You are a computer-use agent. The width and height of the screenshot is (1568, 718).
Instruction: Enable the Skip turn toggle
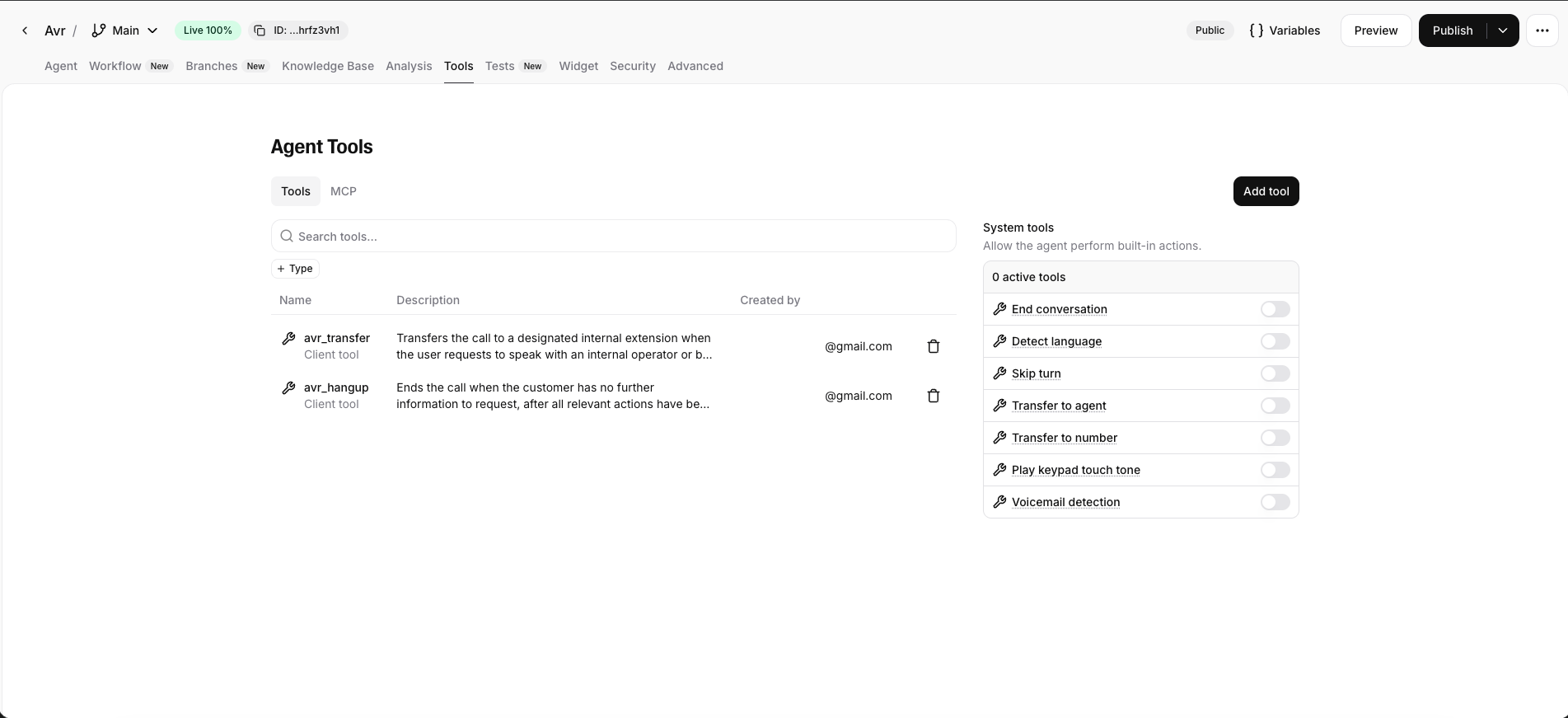pyautogui.click(x=1275, y=373)
